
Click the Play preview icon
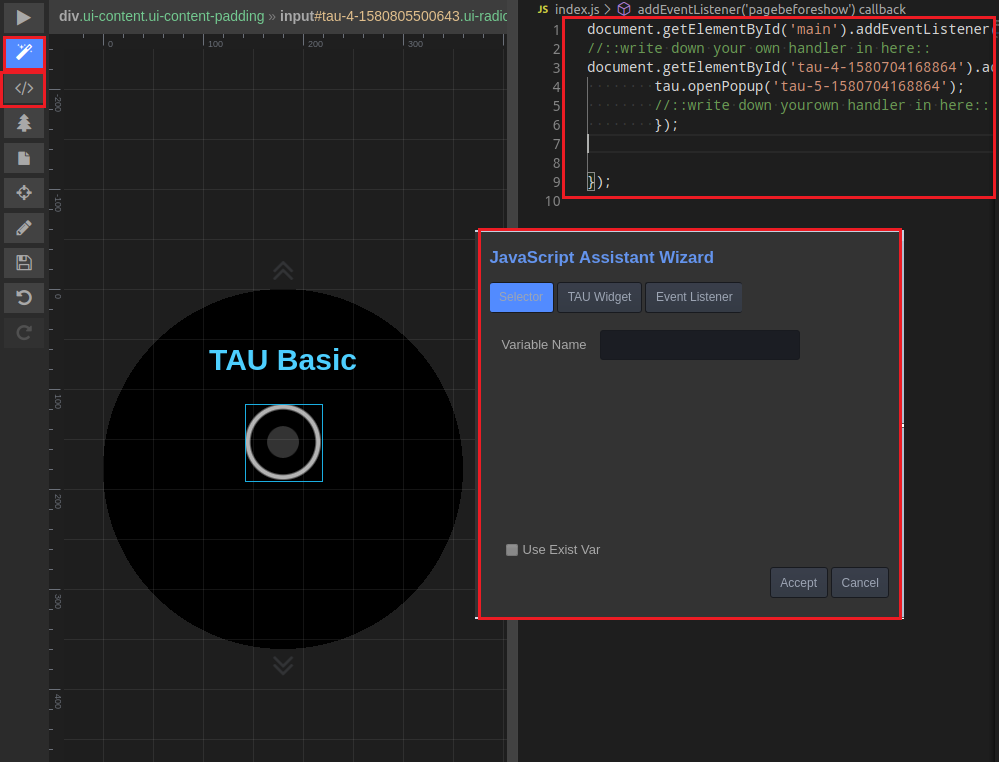tap(24, 17)
